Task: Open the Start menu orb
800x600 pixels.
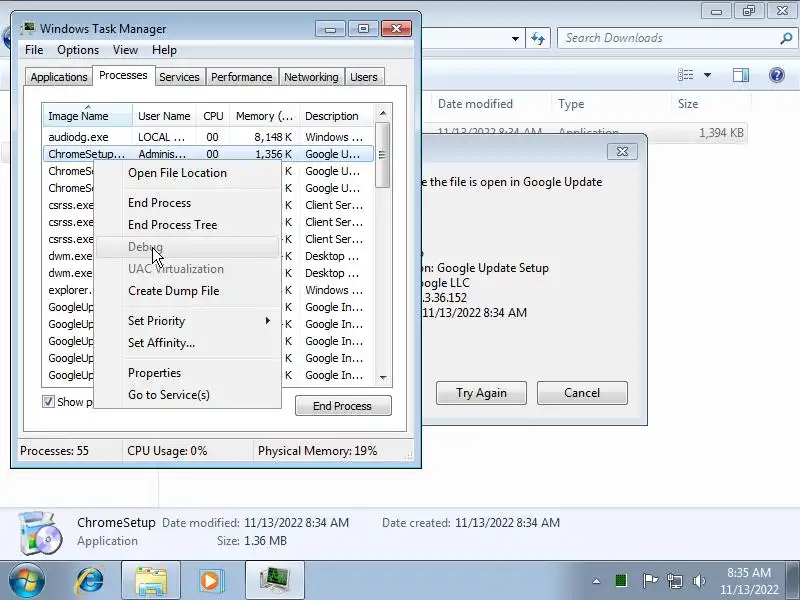Action: tap(26, 581)
